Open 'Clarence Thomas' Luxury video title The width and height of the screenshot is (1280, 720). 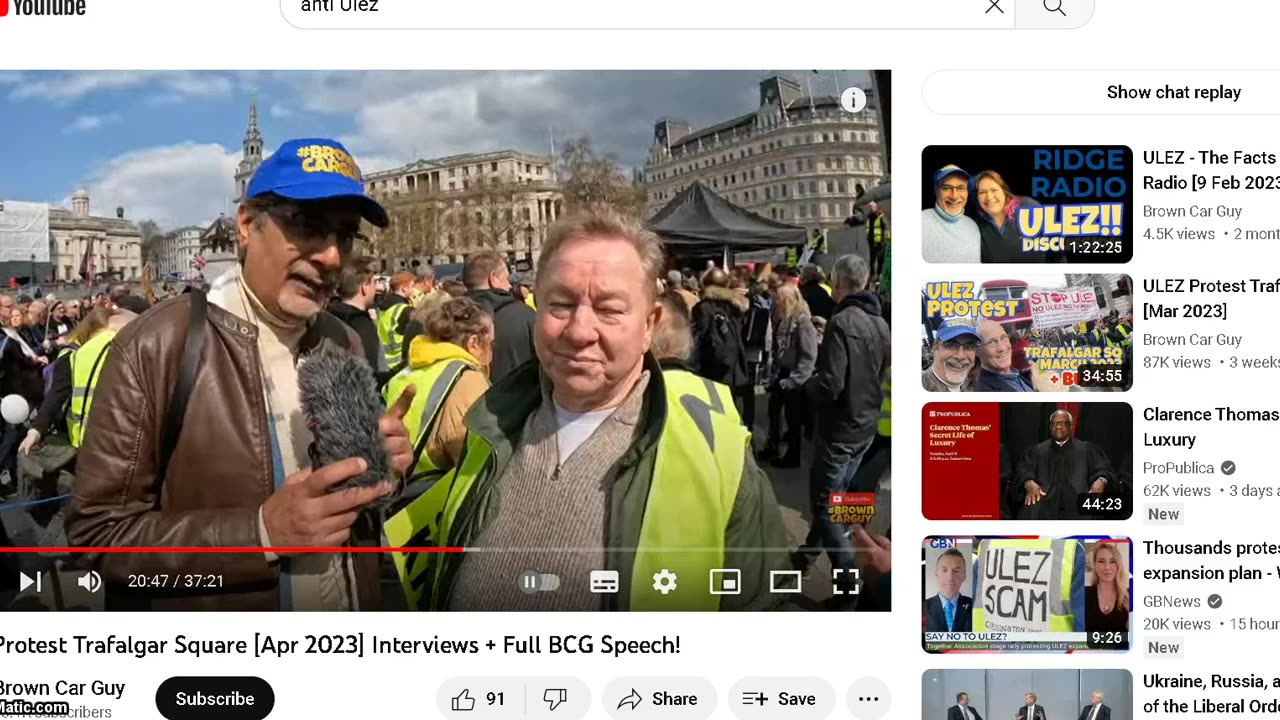[1211, 427]
